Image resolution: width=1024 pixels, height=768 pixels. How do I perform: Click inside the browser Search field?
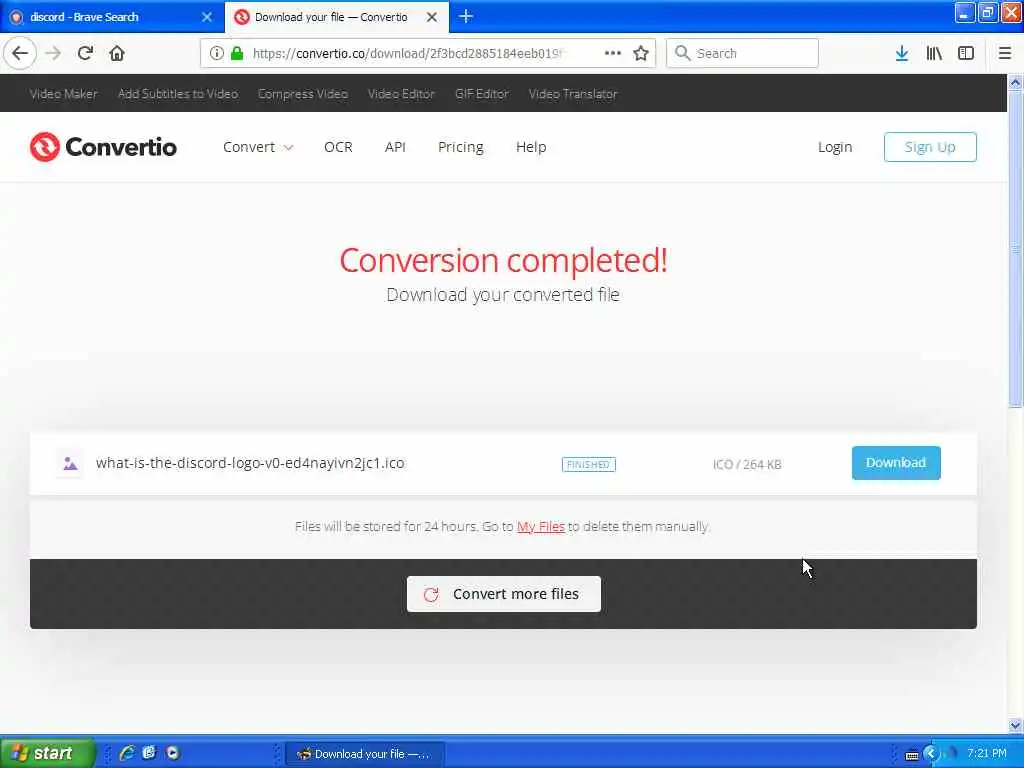743,53
